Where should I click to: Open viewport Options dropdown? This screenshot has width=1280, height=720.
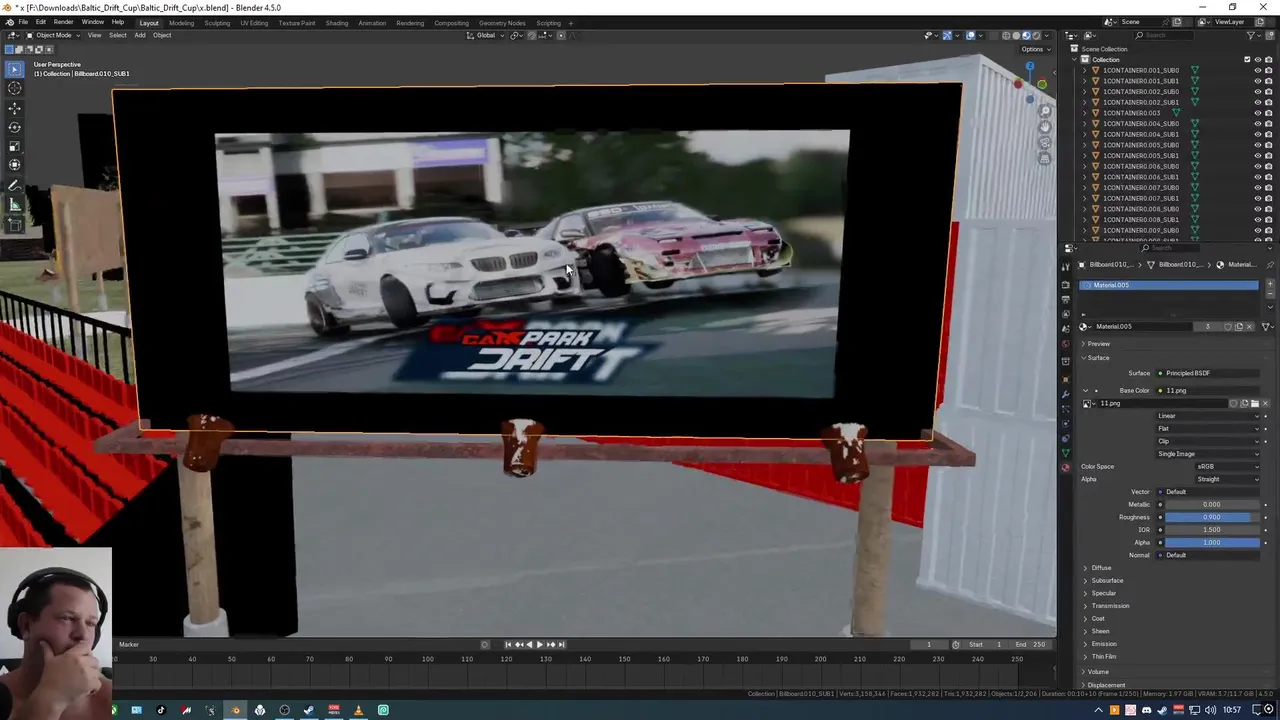(x=1034, y=49)
